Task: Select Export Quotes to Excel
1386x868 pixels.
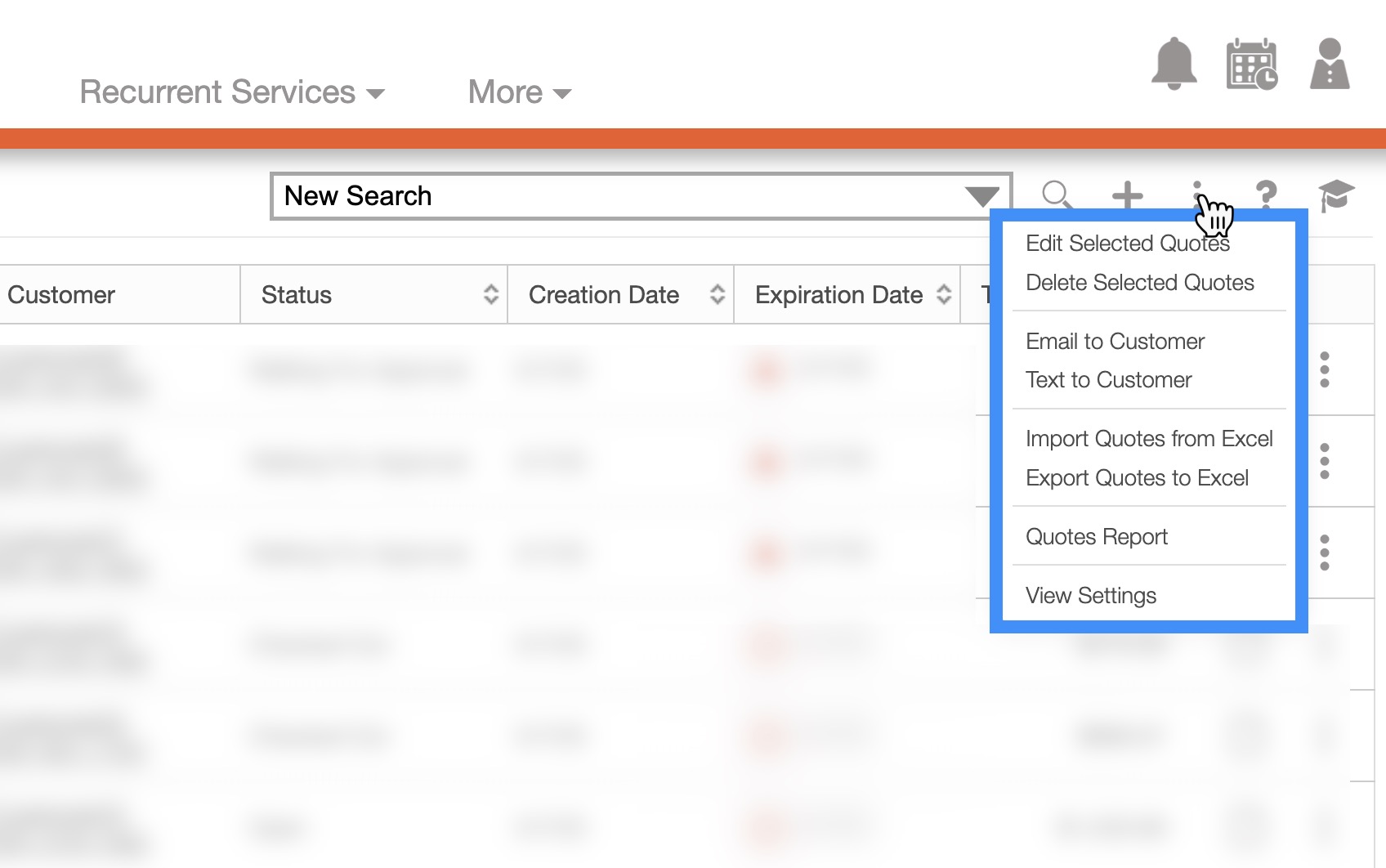Action: click(x=1137, y=478)
